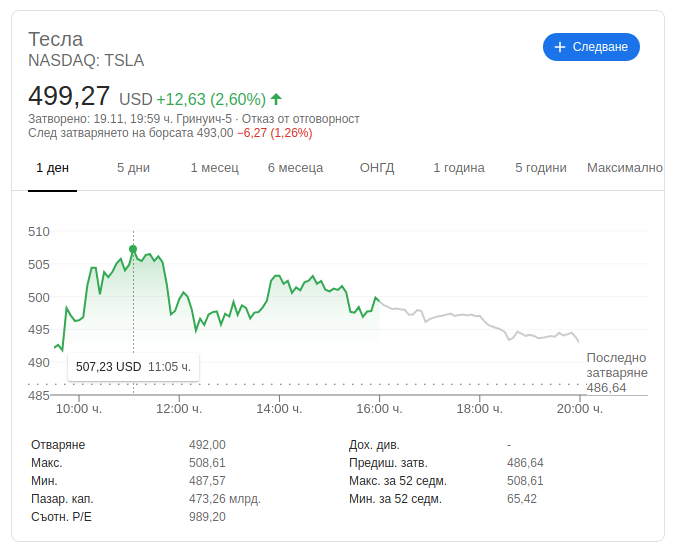Click the after-hours −6,27 (1,26%) value
The image size is (681, 555).
click(x=275, y=133)
